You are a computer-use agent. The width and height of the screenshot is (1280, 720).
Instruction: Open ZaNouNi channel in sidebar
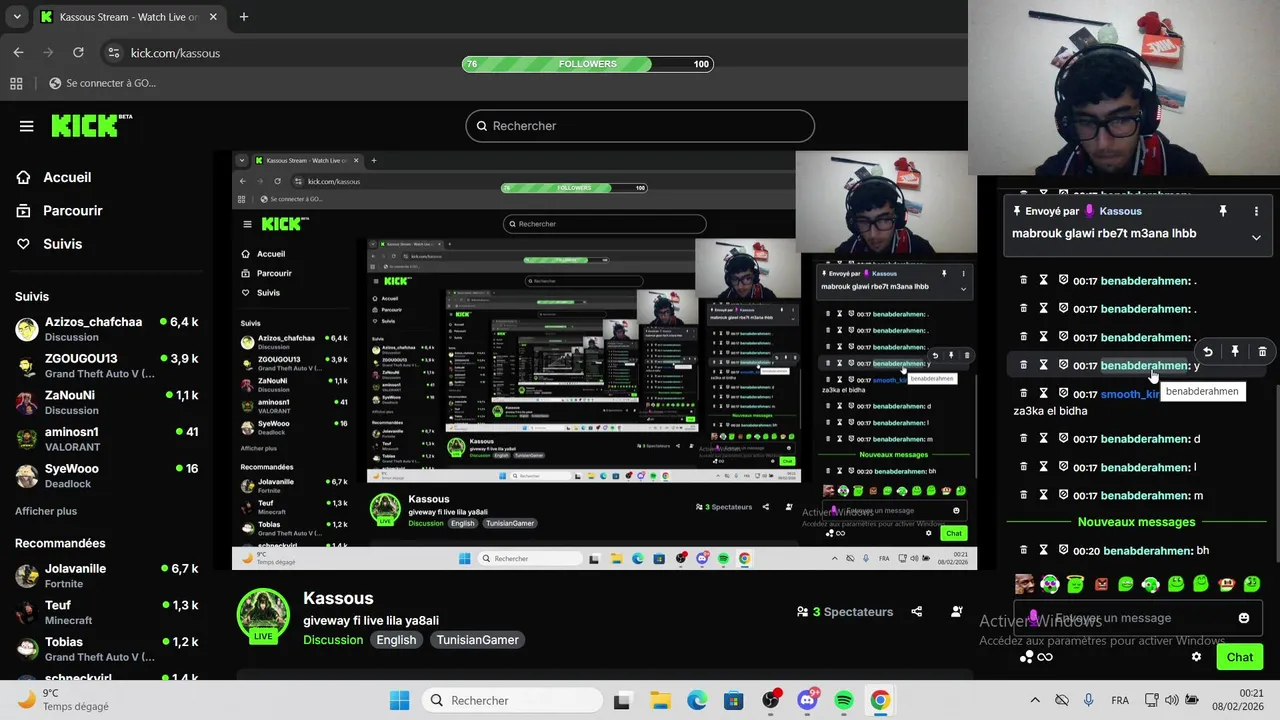[106, 402]
